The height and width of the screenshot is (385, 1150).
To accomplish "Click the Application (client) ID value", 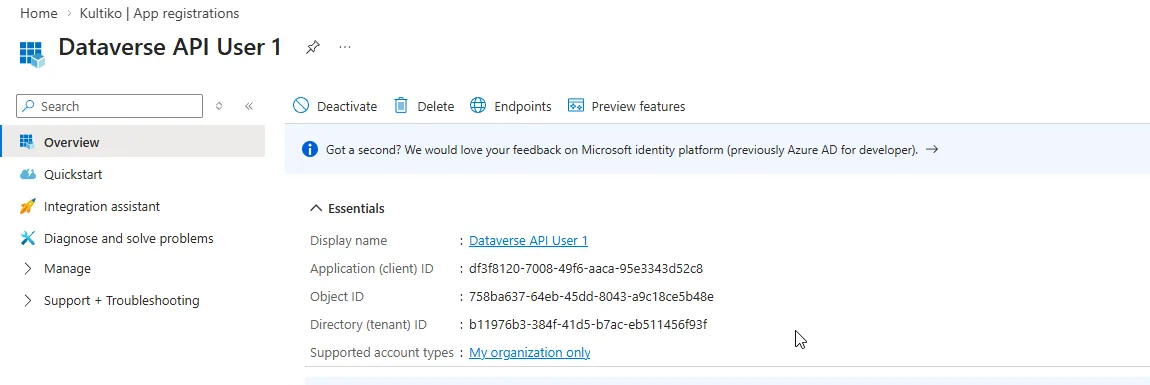I will [586, 268].
